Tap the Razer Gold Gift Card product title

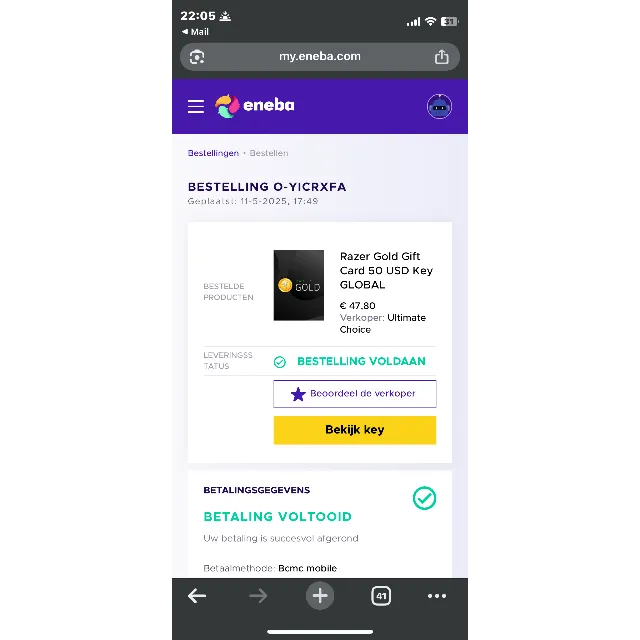tap(386, 270)
